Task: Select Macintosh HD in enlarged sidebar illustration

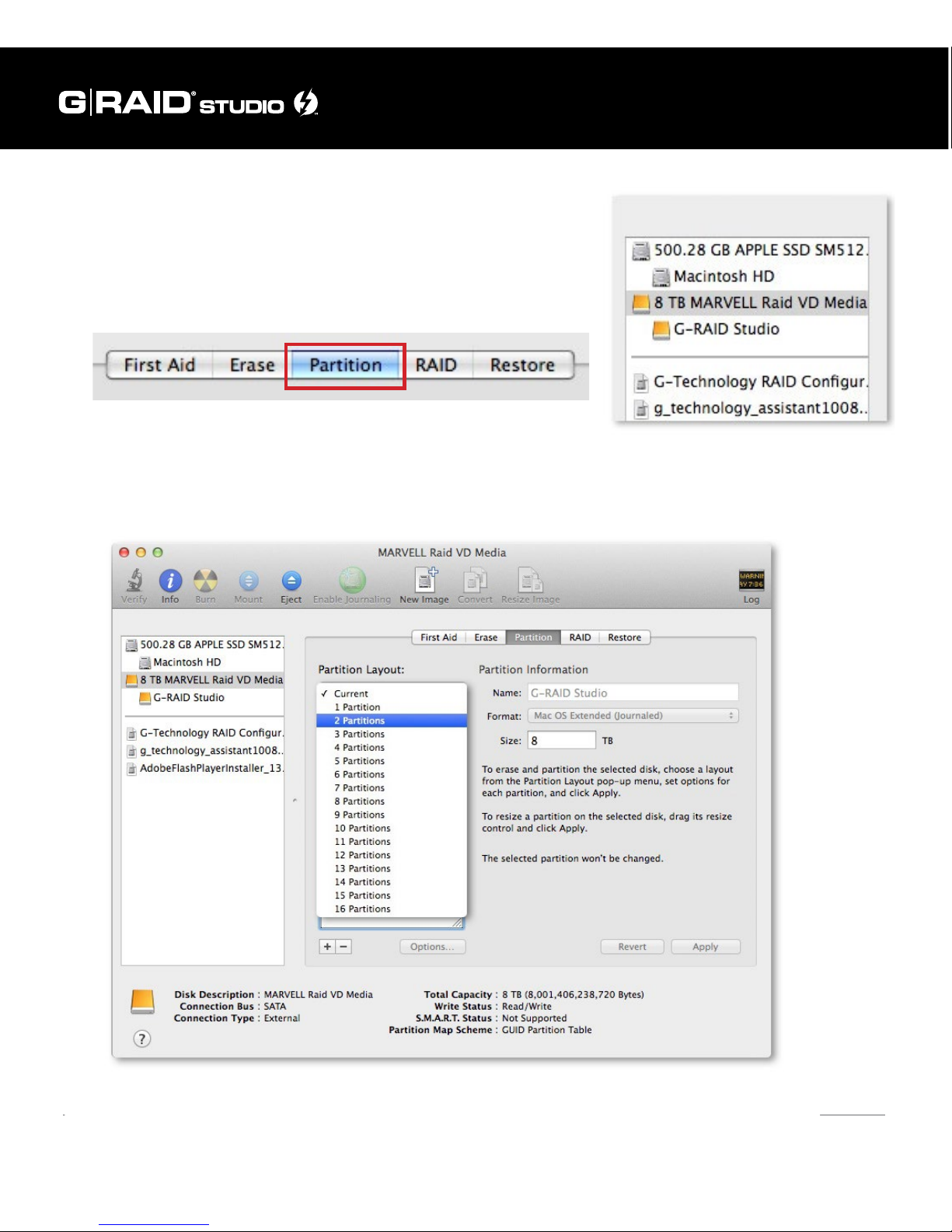Action: 747,277
